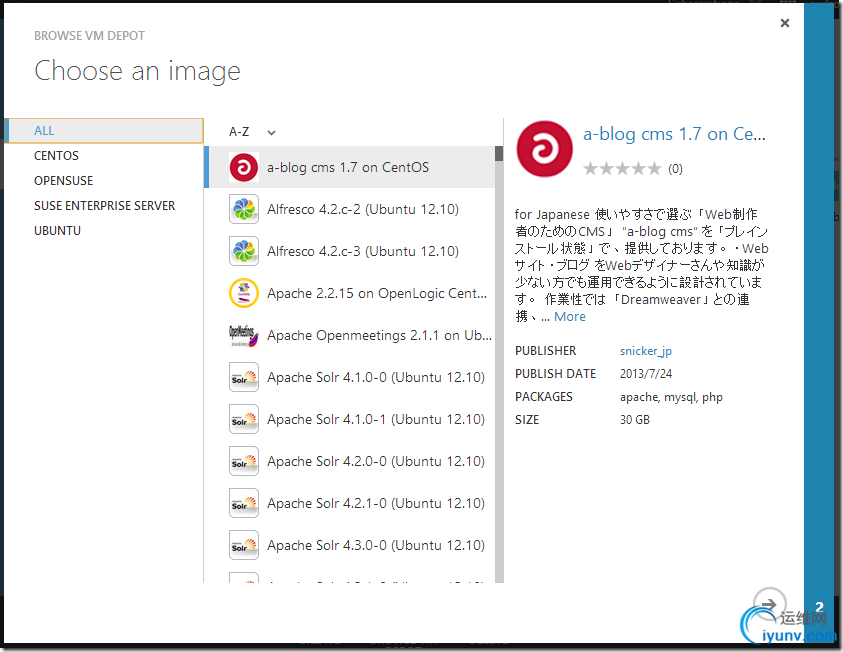This screenshot has width=843, height=652.
Task: Select Apache Solr 4.2.1-0 (Ubuntu 12.10)
Action: (375, 503)
